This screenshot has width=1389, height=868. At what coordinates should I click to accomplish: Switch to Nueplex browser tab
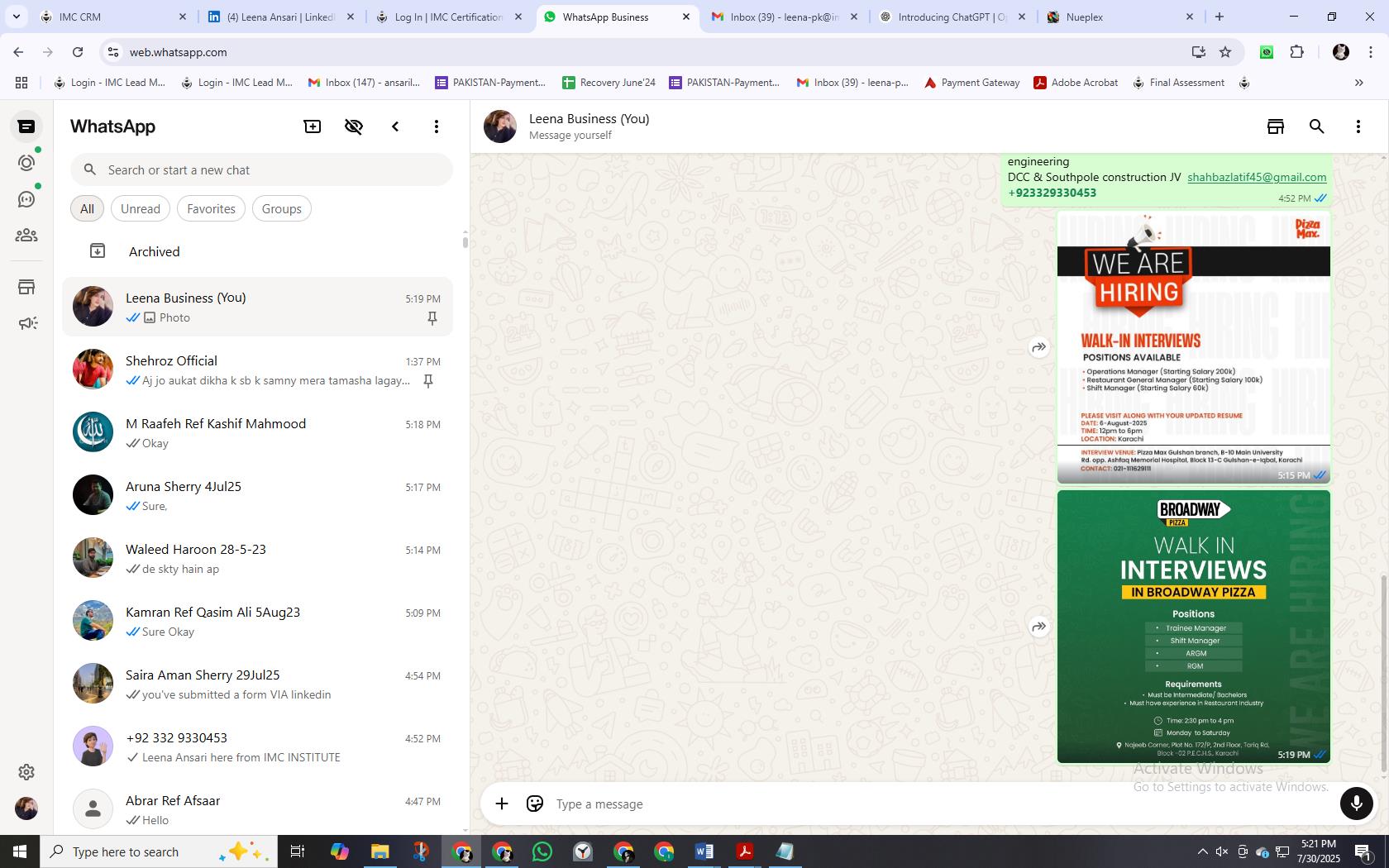coord(1119,17)
